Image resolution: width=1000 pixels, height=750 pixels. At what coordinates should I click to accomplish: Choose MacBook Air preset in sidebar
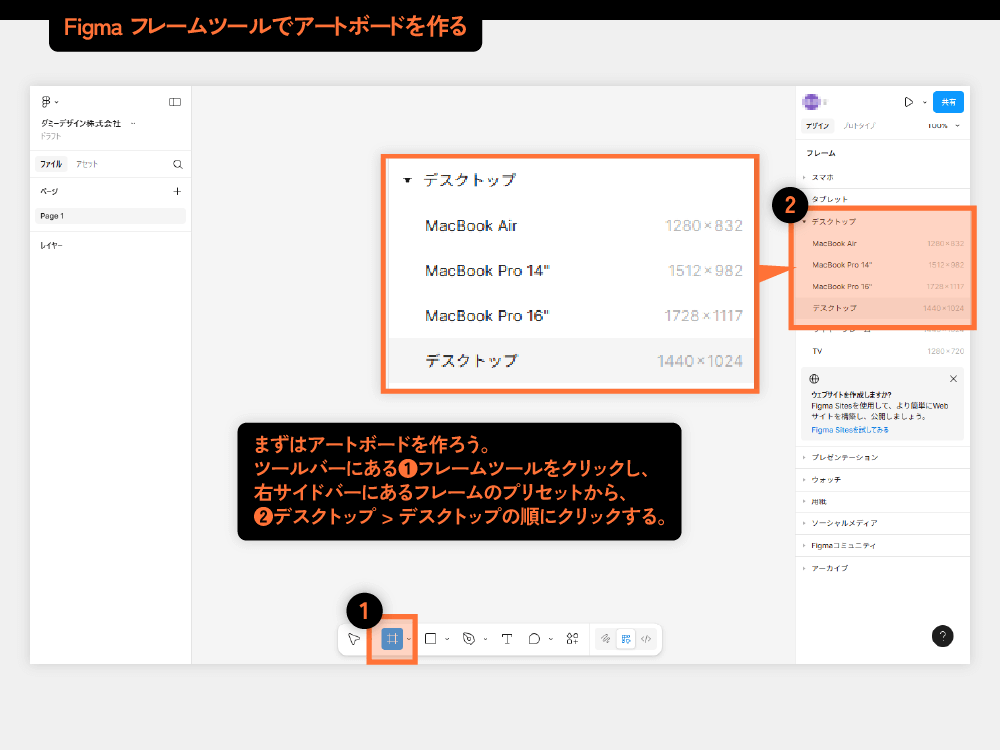883,244
